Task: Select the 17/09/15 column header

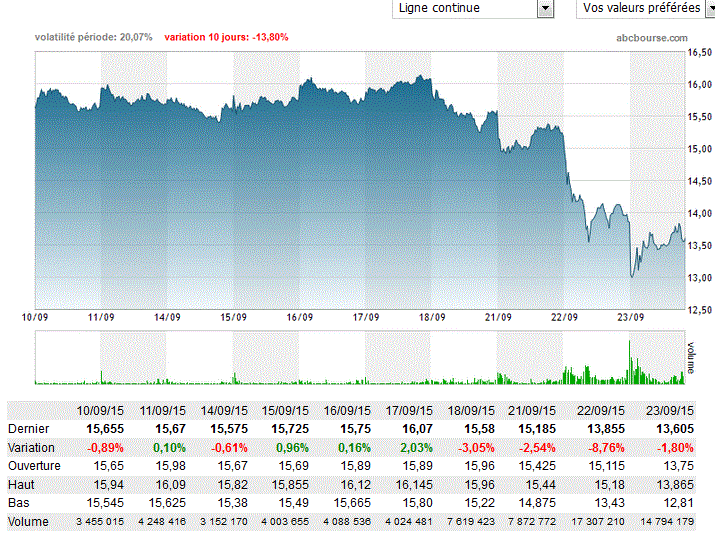Action: 409,411
